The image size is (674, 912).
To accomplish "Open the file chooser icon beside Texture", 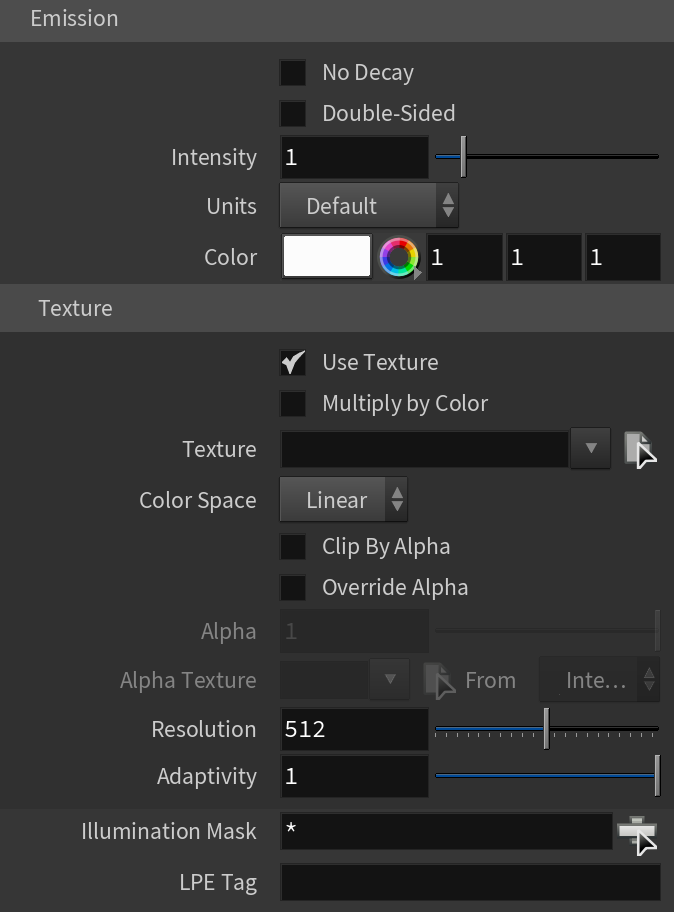I will pos(640,449).
